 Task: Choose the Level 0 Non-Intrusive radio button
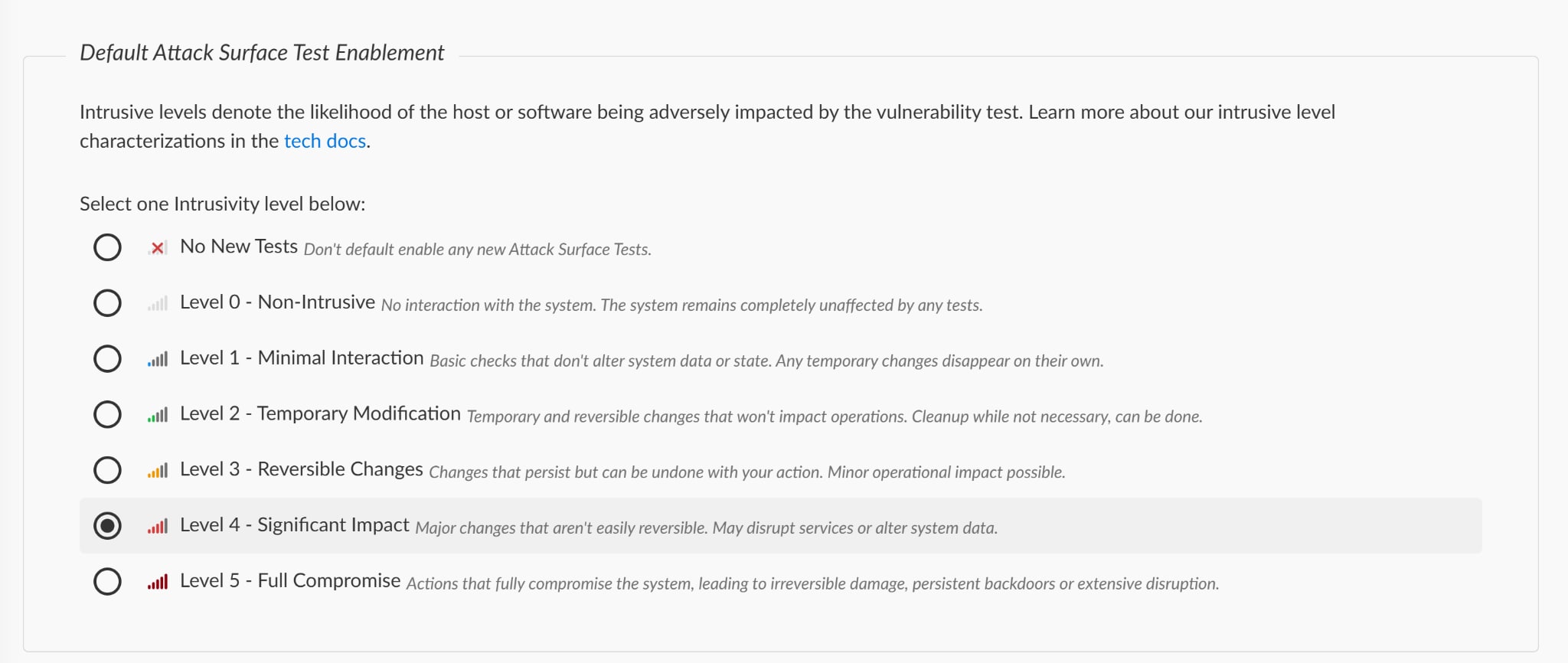tap(107, 303)
